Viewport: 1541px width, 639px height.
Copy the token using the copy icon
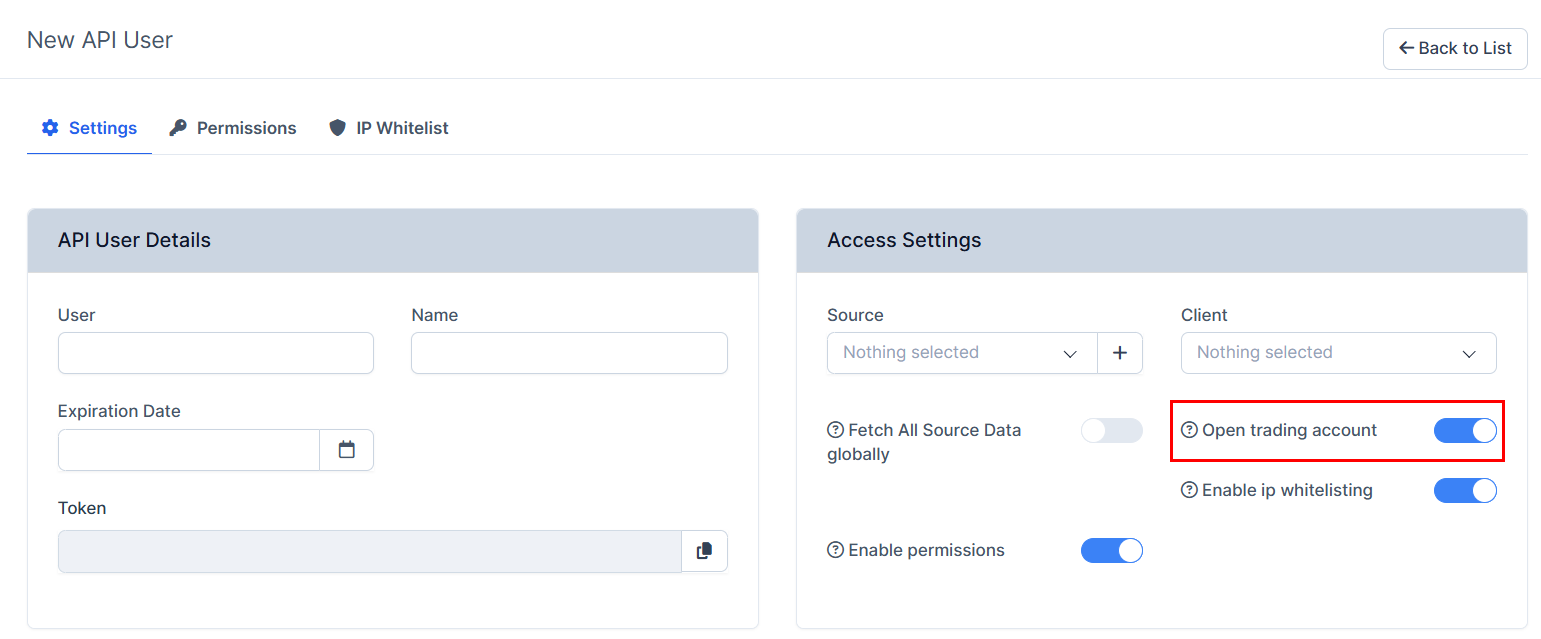click(x=704, y=551)
